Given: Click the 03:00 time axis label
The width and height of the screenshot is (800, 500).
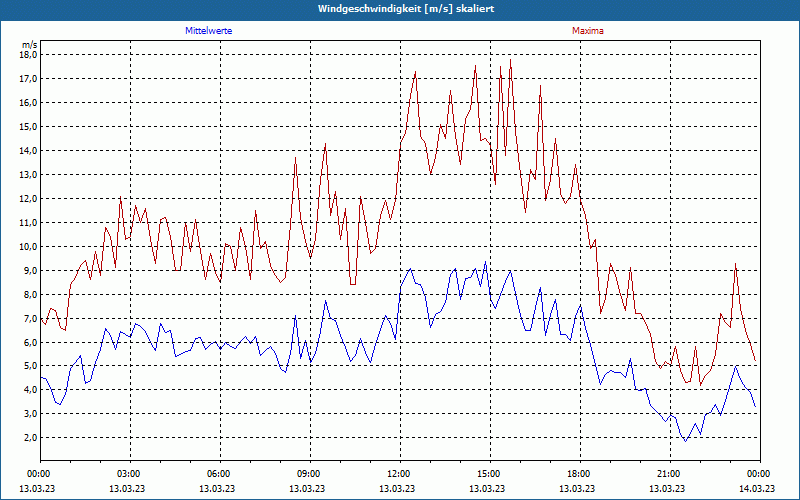Looking at the screenshot, I should click(129, 474).
